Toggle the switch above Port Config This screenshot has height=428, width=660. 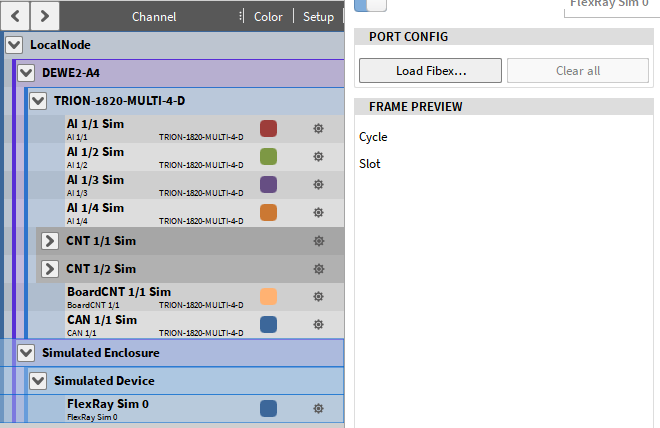coord(370,6)
